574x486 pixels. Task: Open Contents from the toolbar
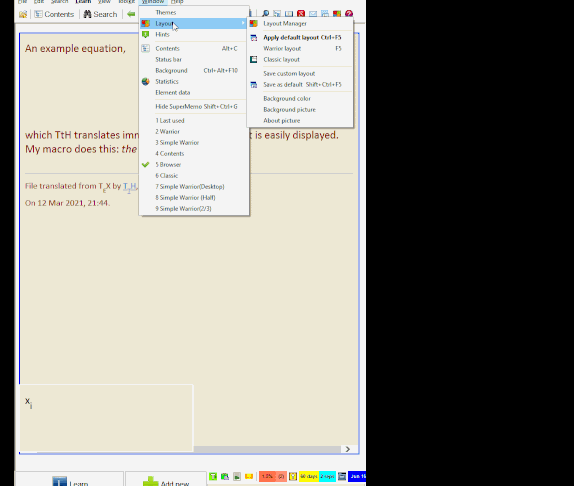[54, 14]
